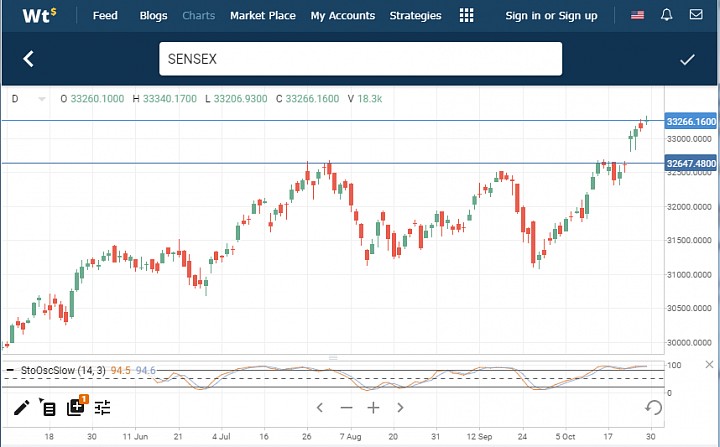Confirm symbol with the checkmark icon
The height and width of the screenshot is (447, 720).
[687, 59]
